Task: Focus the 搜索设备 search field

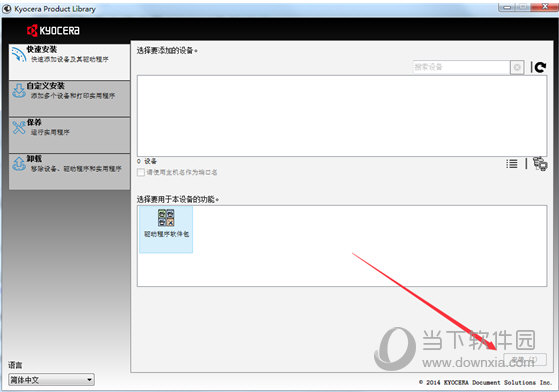Action: (x=461, y=67)
